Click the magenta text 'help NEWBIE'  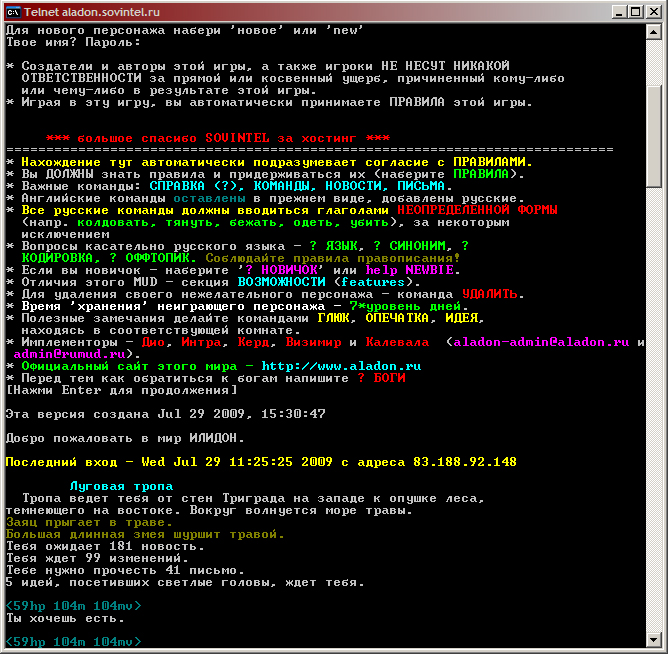pos(409,270)
